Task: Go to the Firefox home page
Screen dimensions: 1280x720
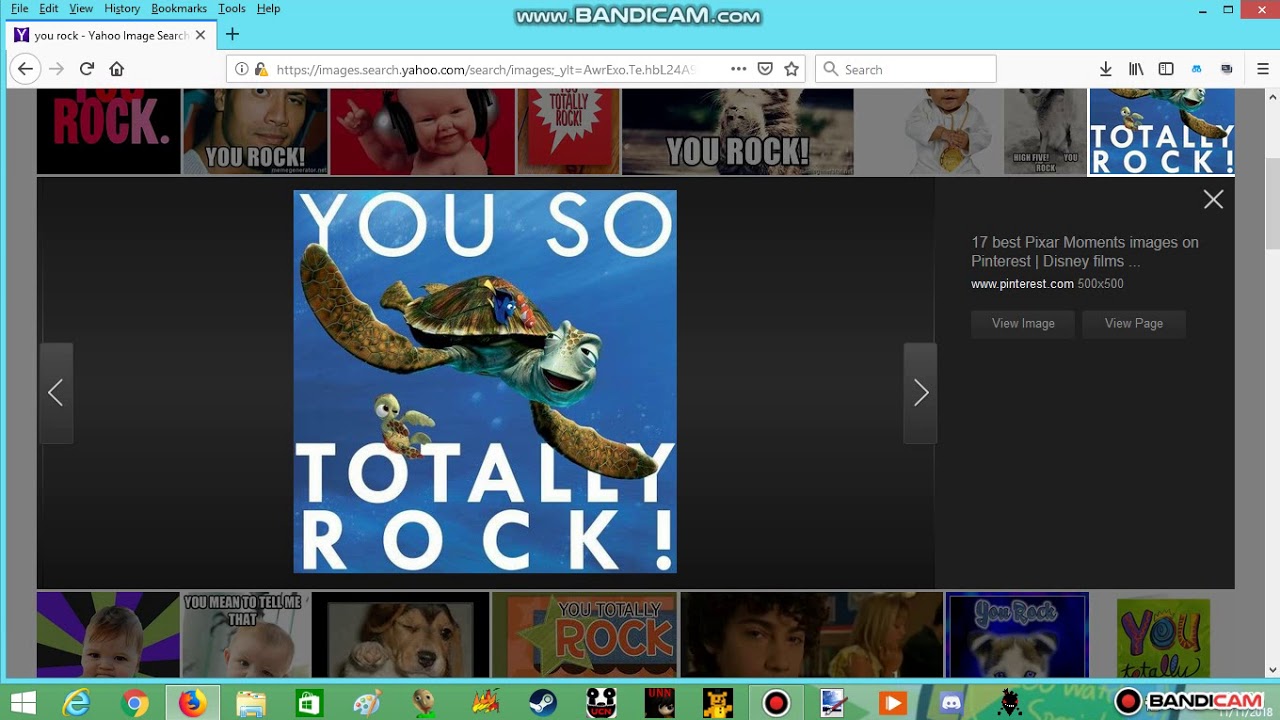Action: point(117,69)
